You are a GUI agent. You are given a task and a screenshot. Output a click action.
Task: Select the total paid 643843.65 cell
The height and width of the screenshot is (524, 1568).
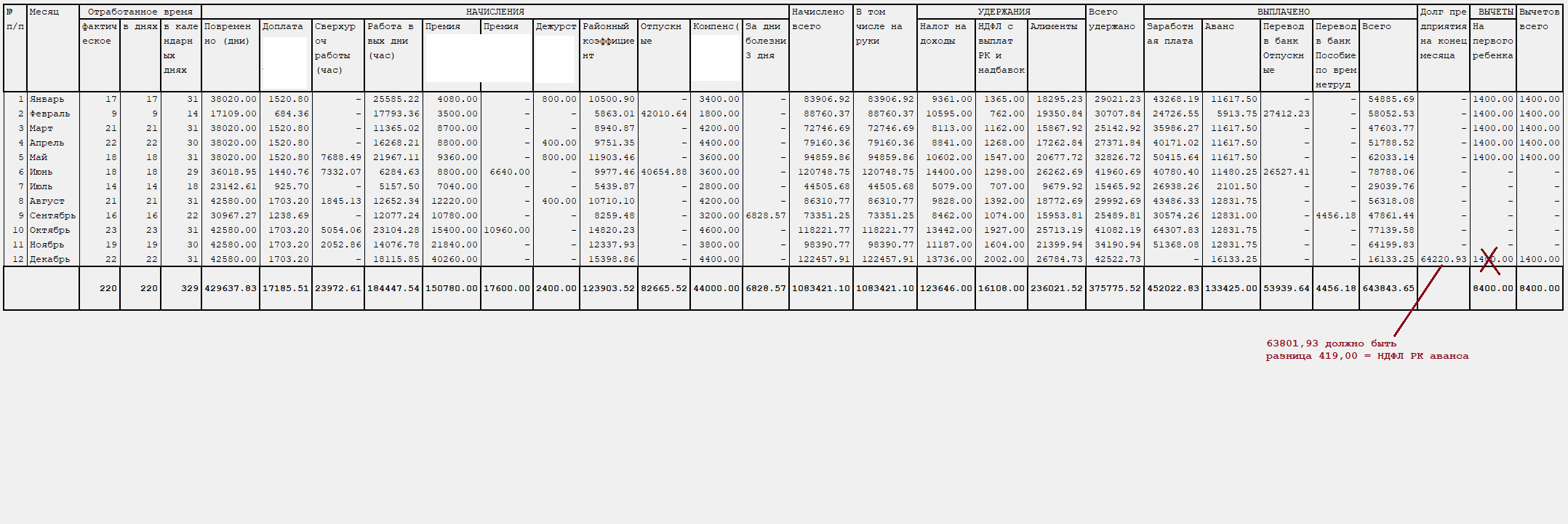click(1388, 288)
